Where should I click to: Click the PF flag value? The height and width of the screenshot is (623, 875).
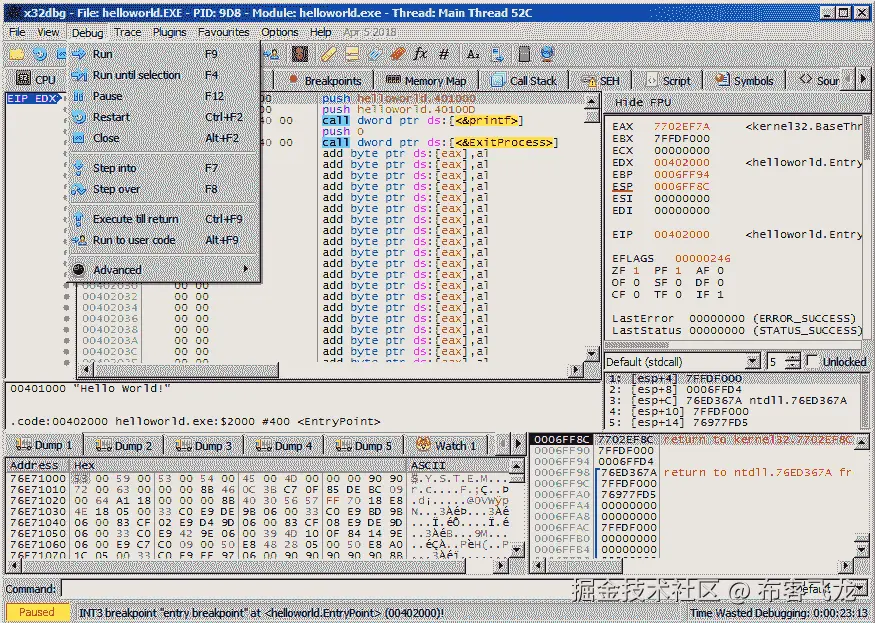click(677, 271)
